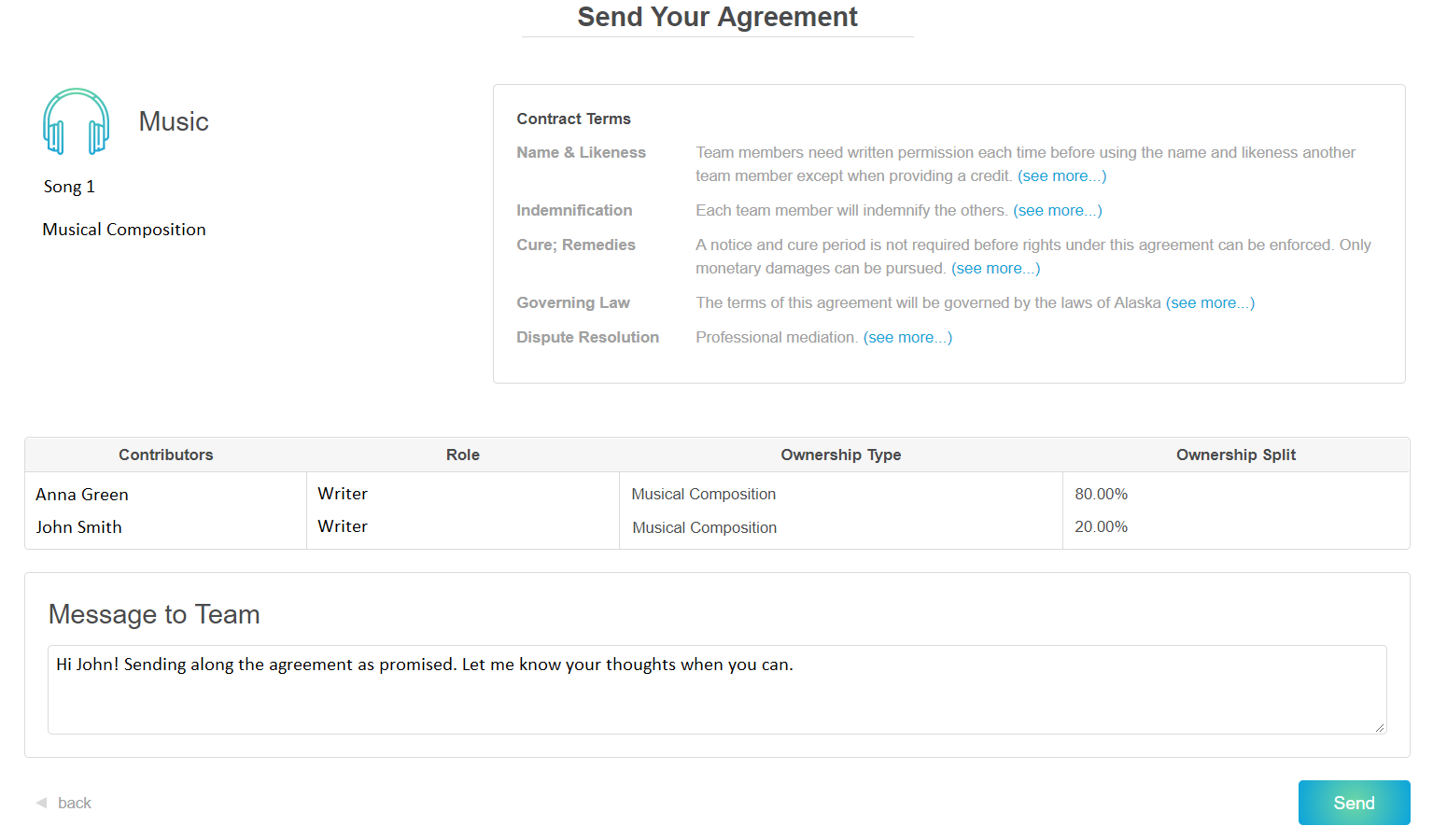The width and height of the screenshot is (1433, 840).
Task: Click the left arrow icon beside back
Action: (x=41, y=803)
